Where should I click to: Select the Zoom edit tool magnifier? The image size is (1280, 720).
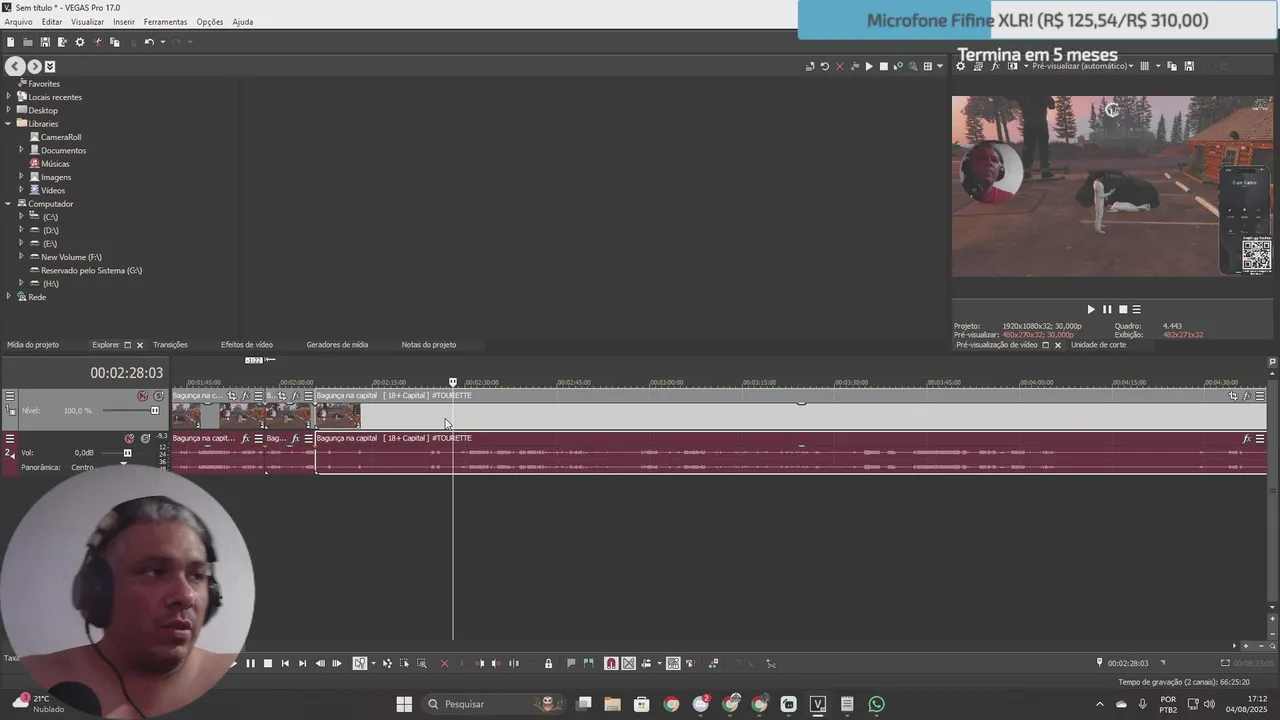point(421,663)
